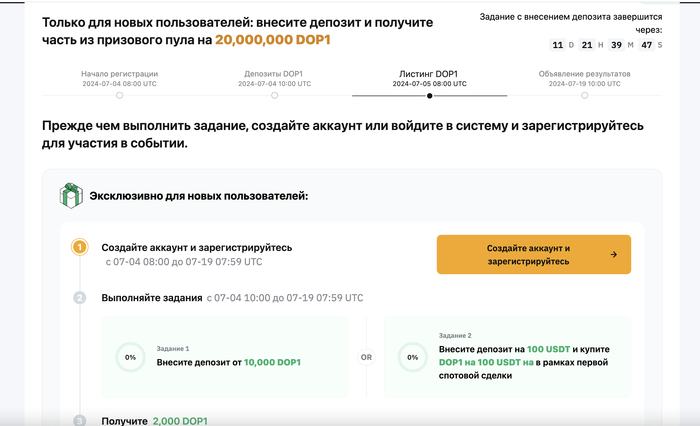Click the 'Получите' step 3 heading
Viewport: 700px width, 426px height.
tap(125, 421)
